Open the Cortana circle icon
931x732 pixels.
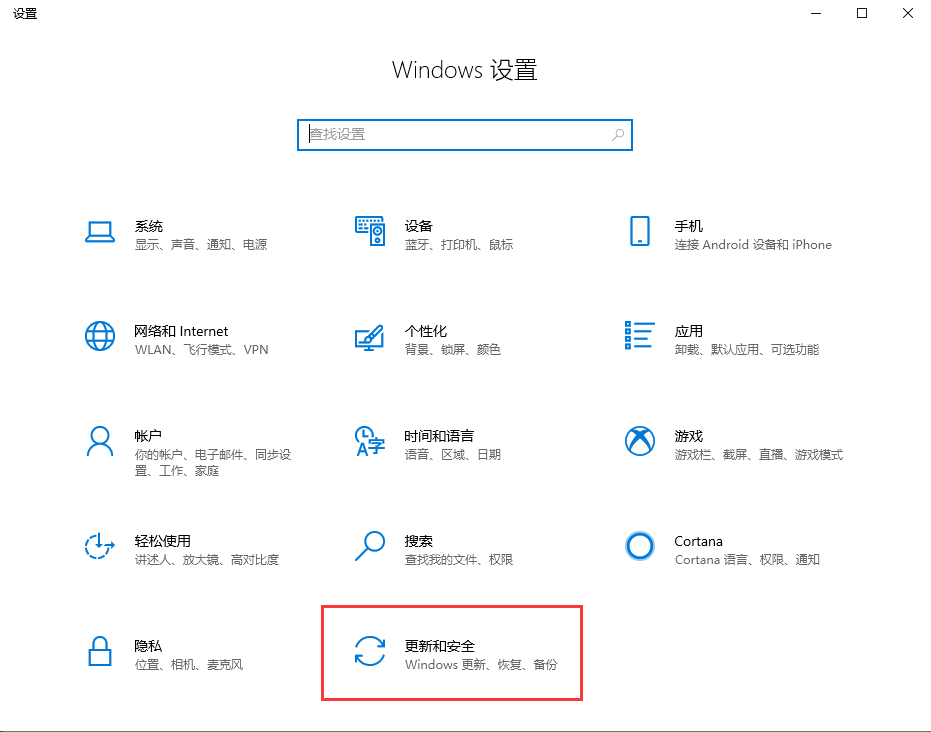pyautogui.click(x=640, y=546)
